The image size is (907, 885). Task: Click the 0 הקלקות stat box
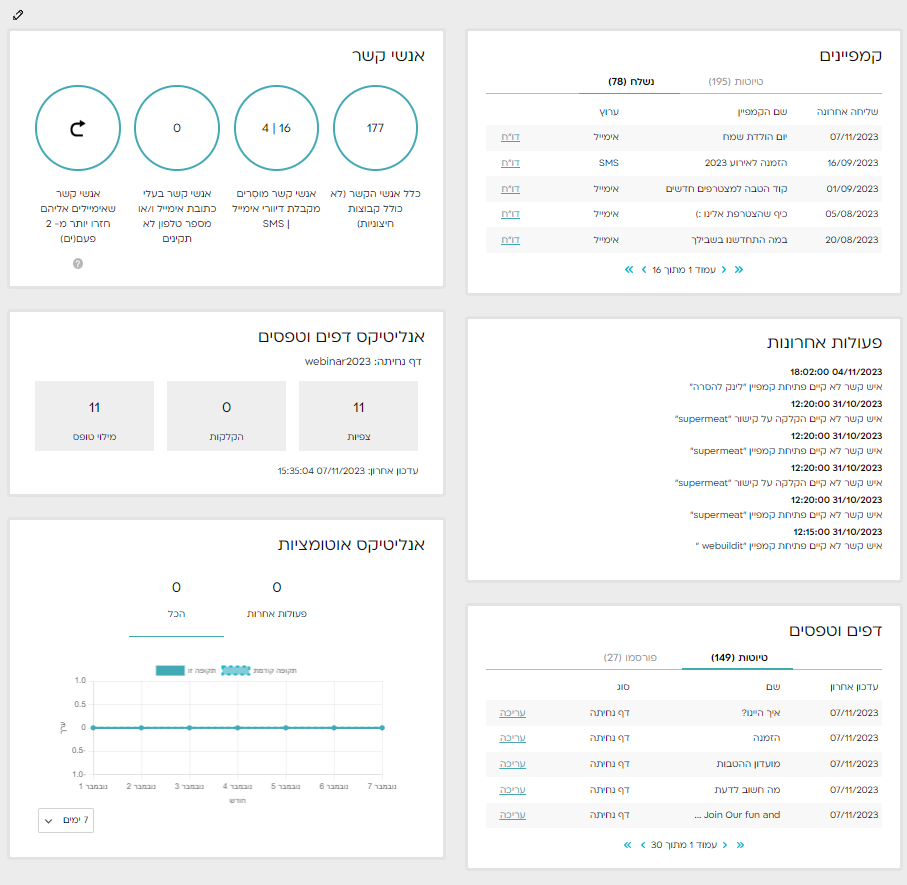(x=226, y=416)
